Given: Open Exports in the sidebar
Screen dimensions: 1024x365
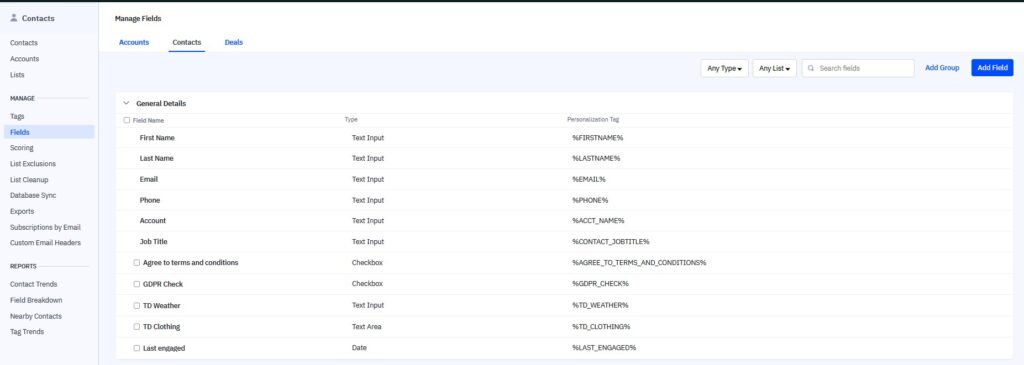Looking at the screenshot, I should [22, 212].
